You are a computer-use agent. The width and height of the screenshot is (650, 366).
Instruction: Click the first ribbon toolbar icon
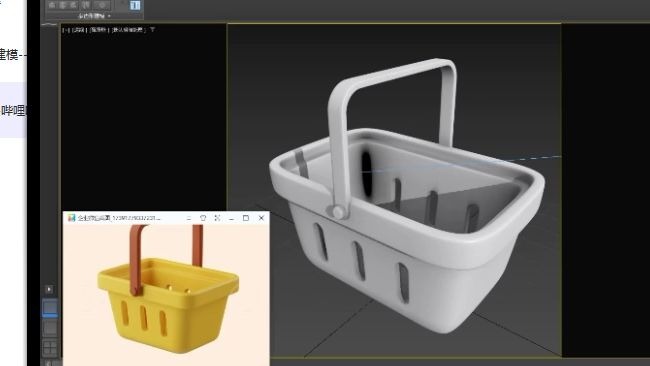pyautogui.click(x=52, y=5)
